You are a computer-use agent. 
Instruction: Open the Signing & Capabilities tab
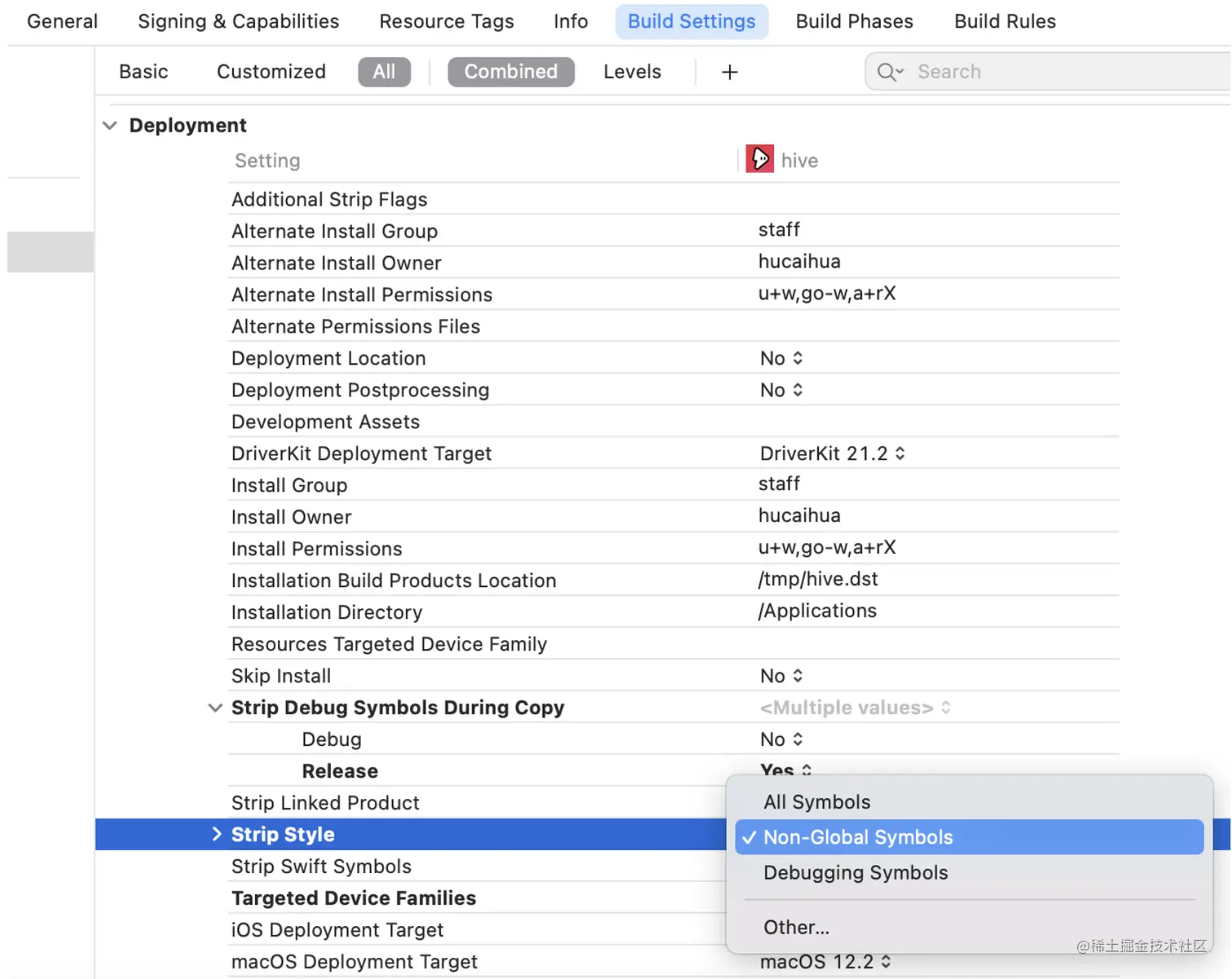point(238,21)
